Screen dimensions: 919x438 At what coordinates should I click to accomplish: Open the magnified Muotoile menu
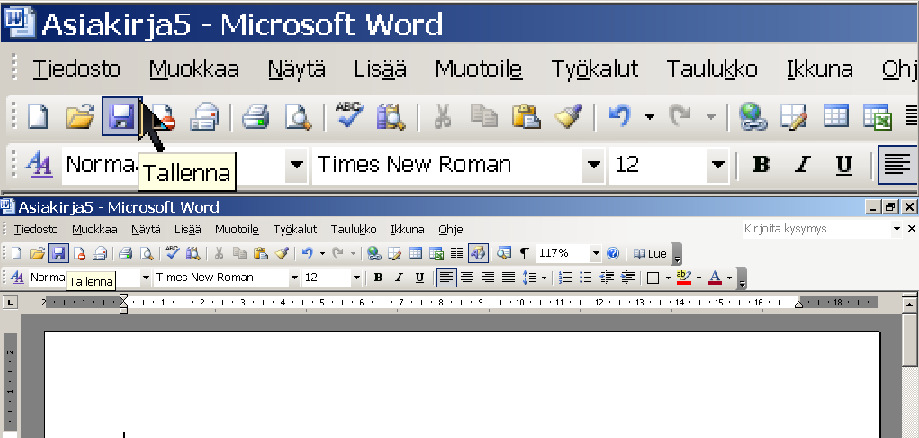click(x=478, y=69)
